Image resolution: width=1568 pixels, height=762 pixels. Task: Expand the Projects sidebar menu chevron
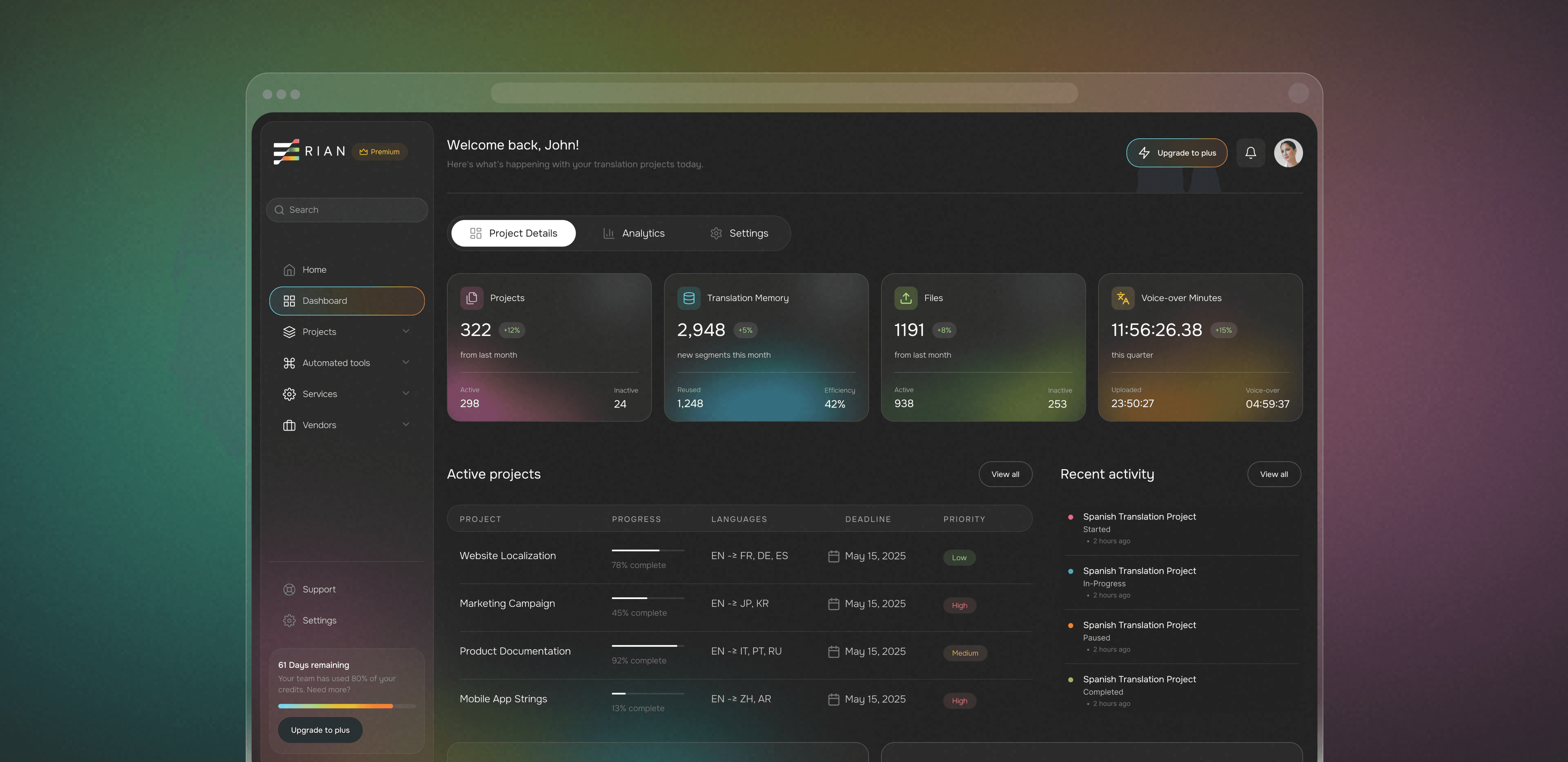point(406,331)
